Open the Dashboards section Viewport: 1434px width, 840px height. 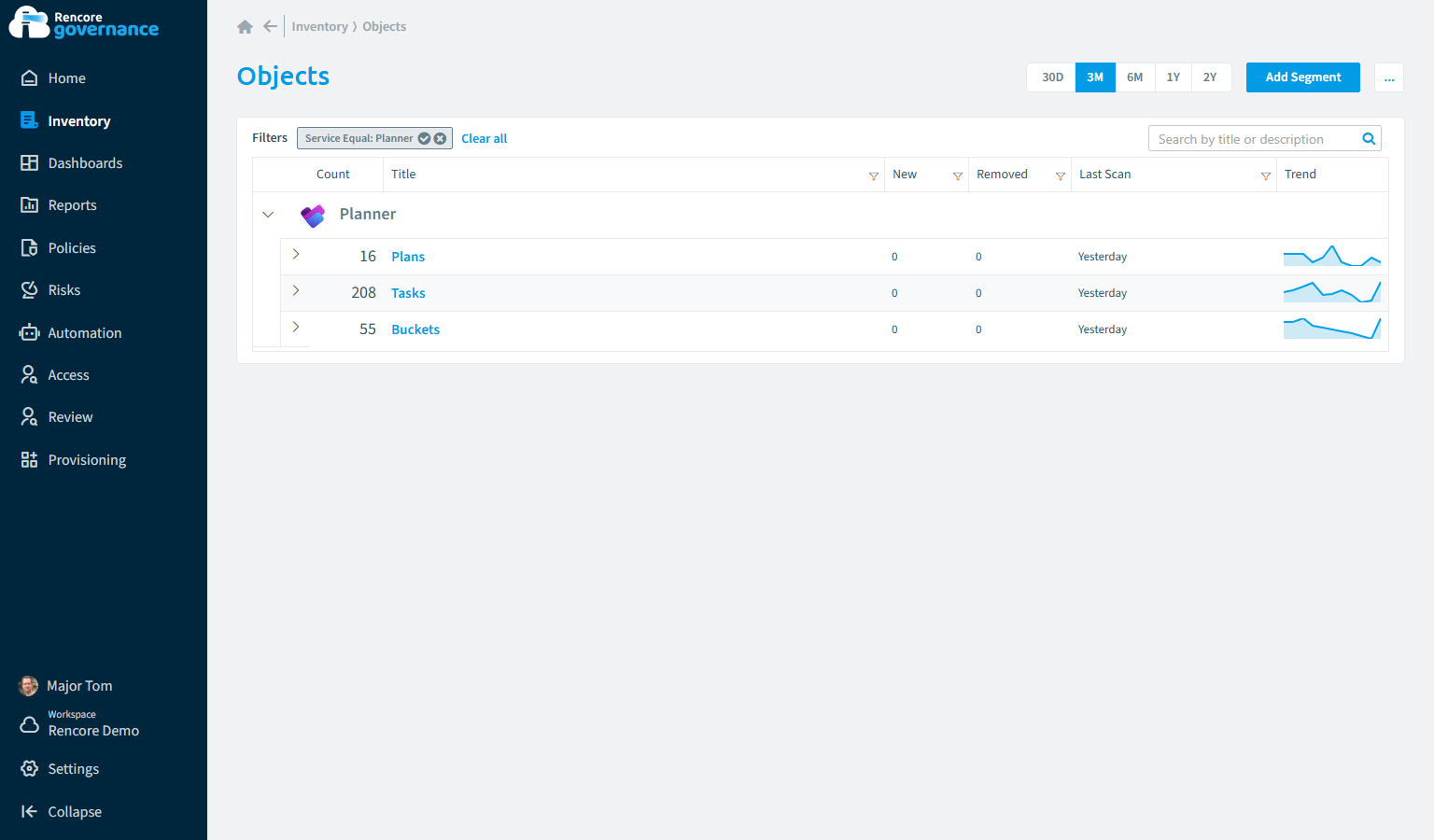(85, 163)
